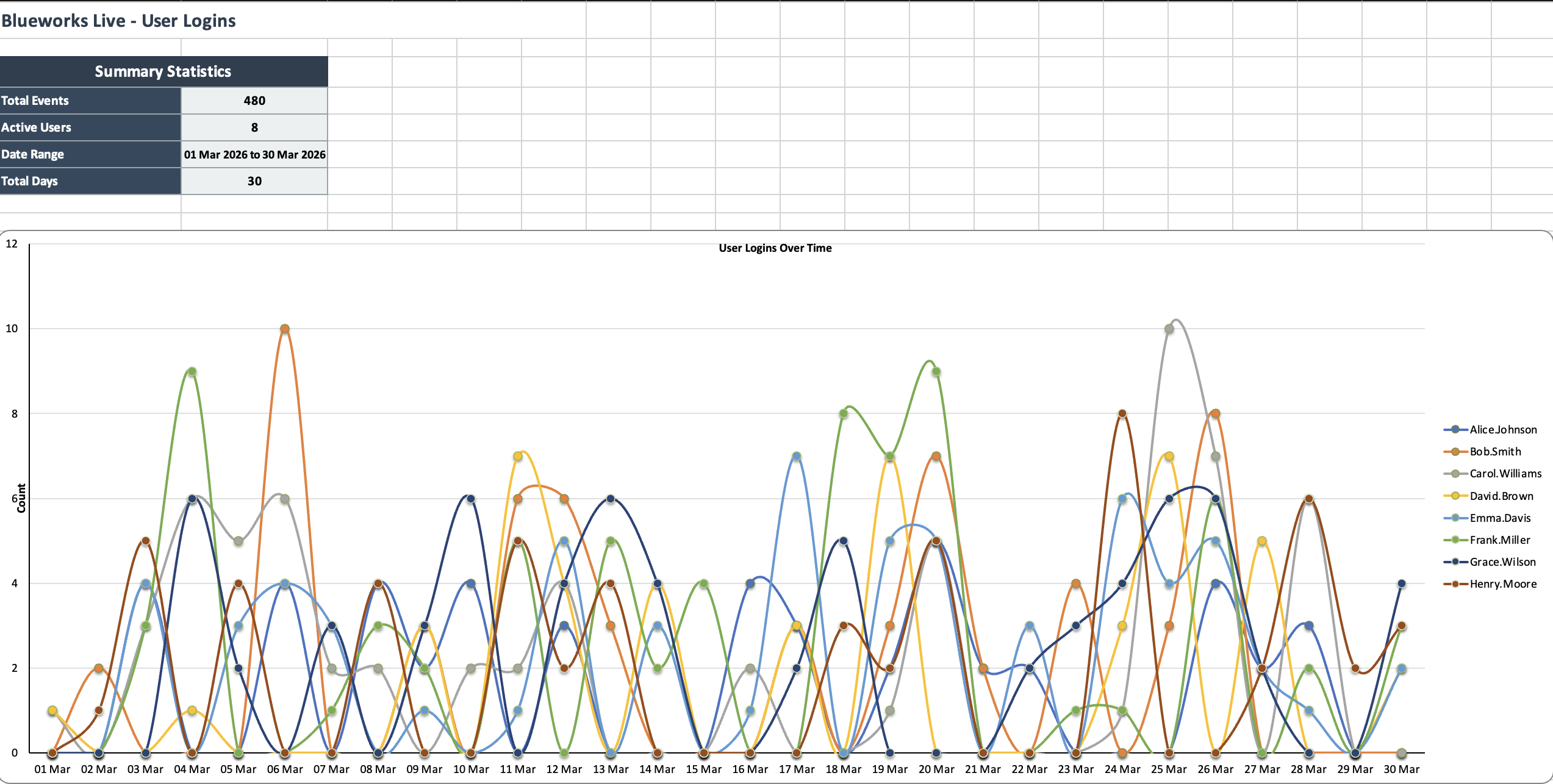
Task: Select the Date Range label cell
Action: pos(90,154)
